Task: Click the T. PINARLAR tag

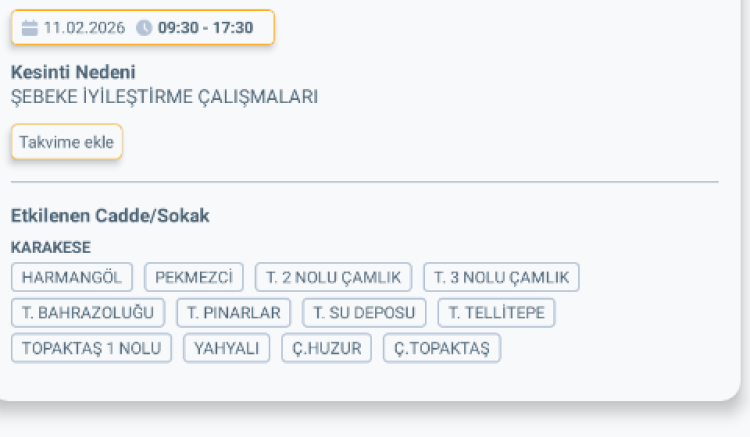Action: click(234, 312)
